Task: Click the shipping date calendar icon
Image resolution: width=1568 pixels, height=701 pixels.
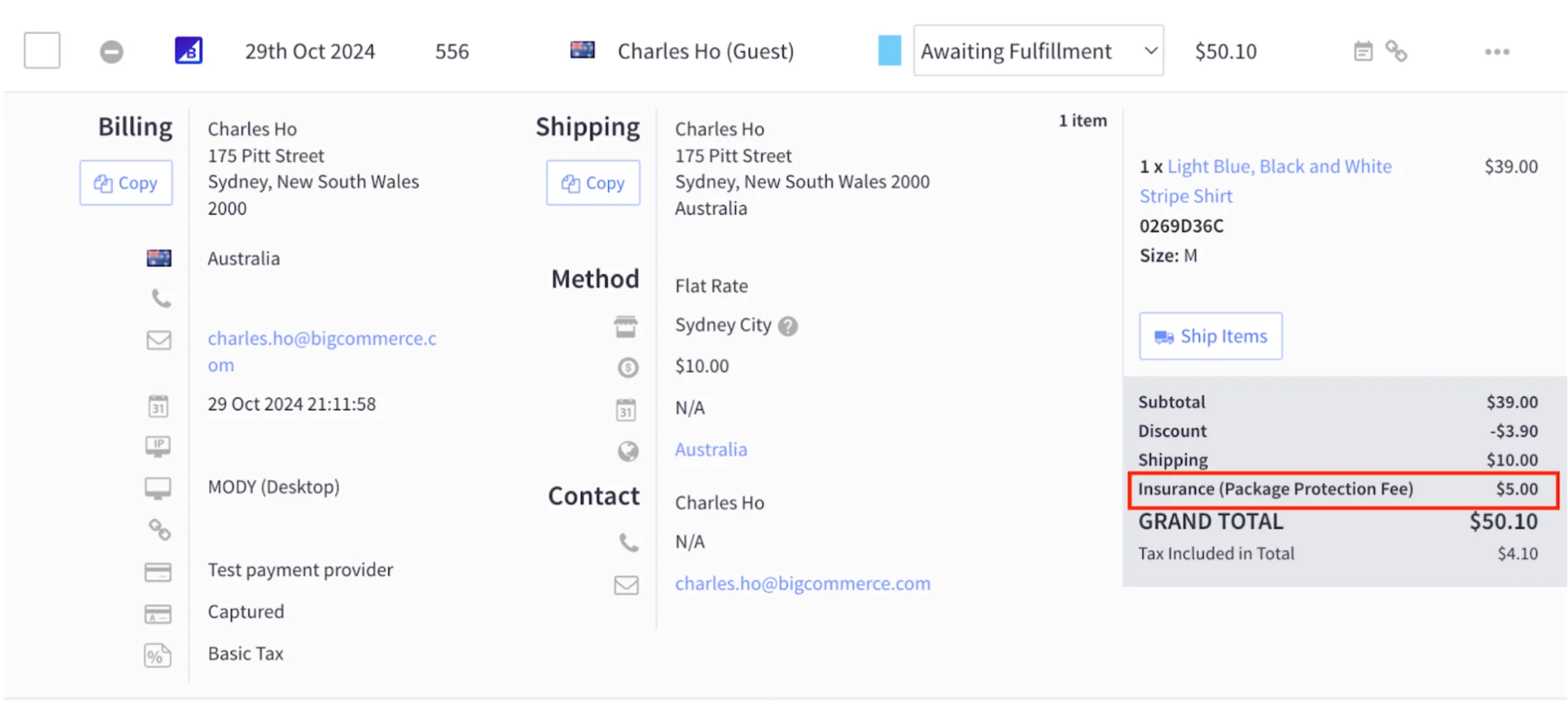Action: [626, 410]
